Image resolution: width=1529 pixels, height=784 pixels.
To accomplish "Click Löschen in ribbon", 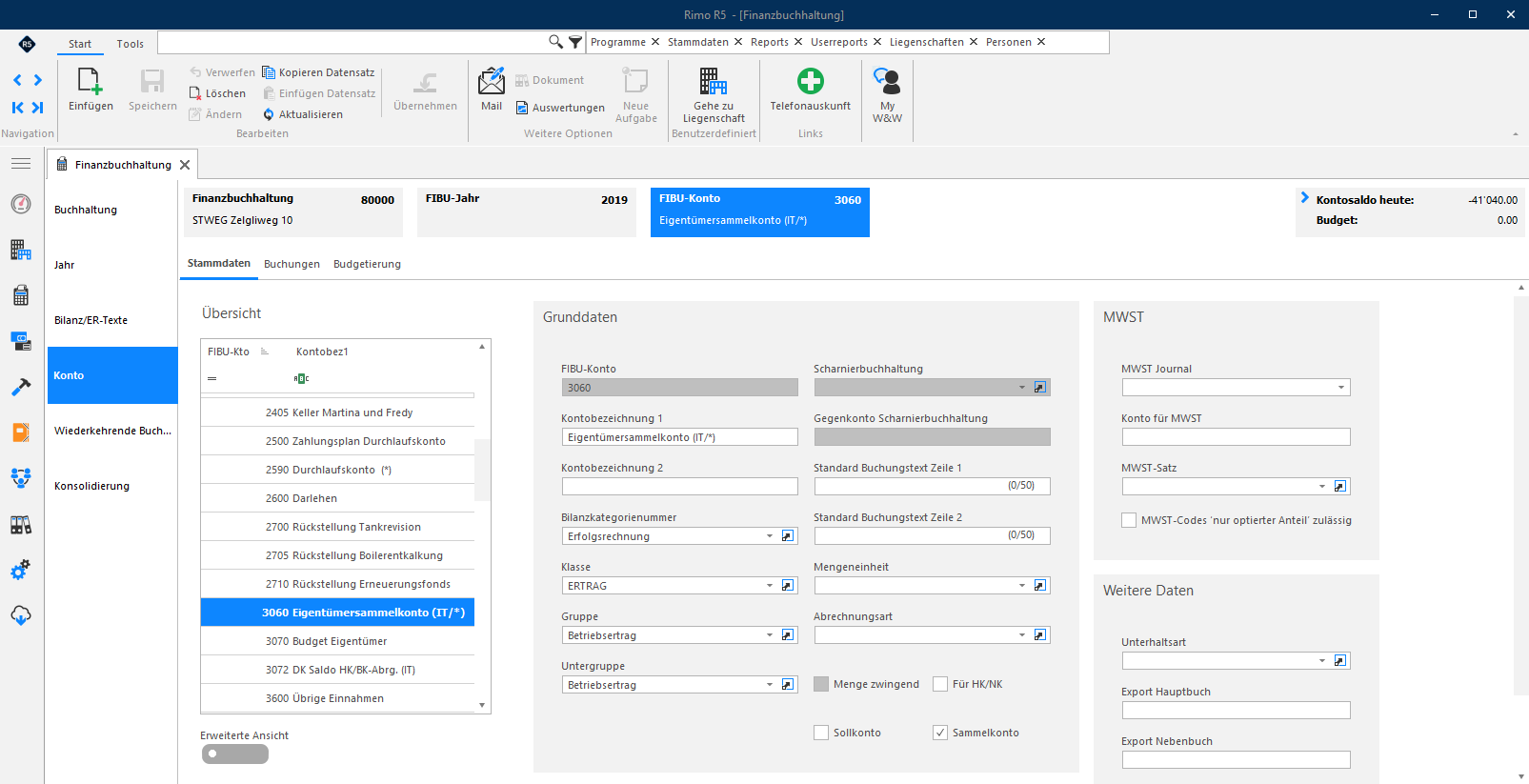I will 217,93.
